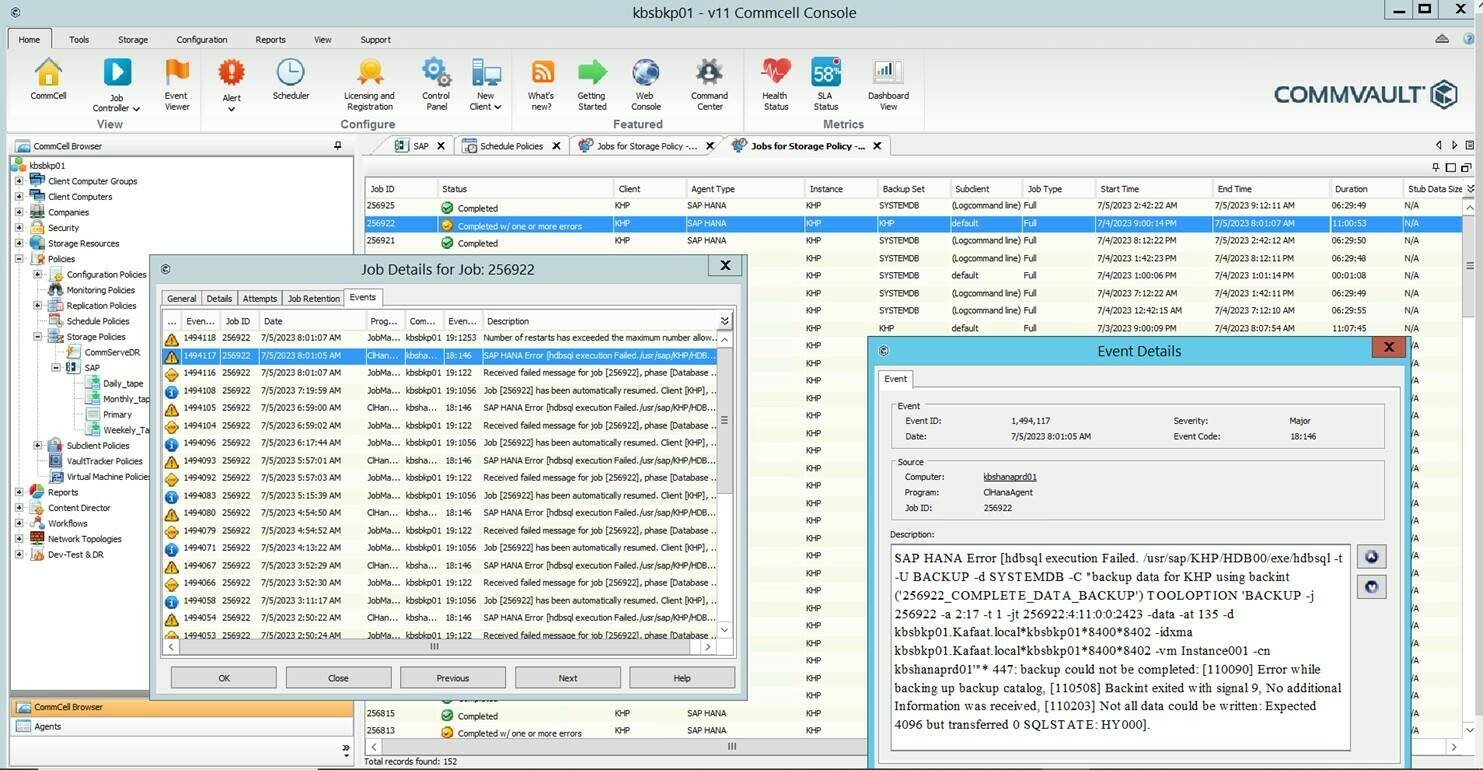Open Licensing and Registration icon
Screen dimensions: 1483x770
click(370, 72)
